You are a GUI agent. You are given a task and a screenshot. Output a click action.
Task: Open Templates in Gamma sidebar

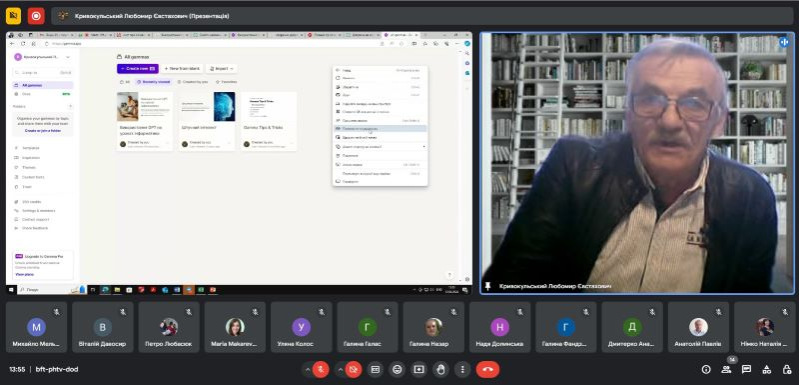tap(31, 148)
